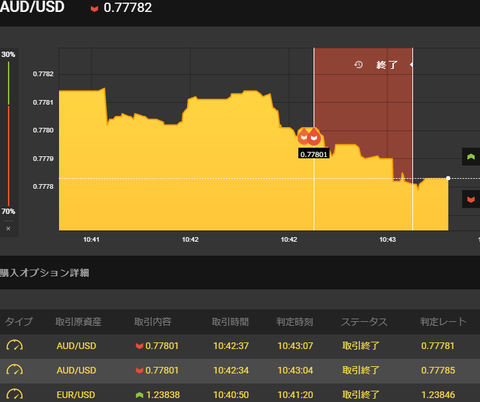Click expiry time 10:43:04

[295, 370]
